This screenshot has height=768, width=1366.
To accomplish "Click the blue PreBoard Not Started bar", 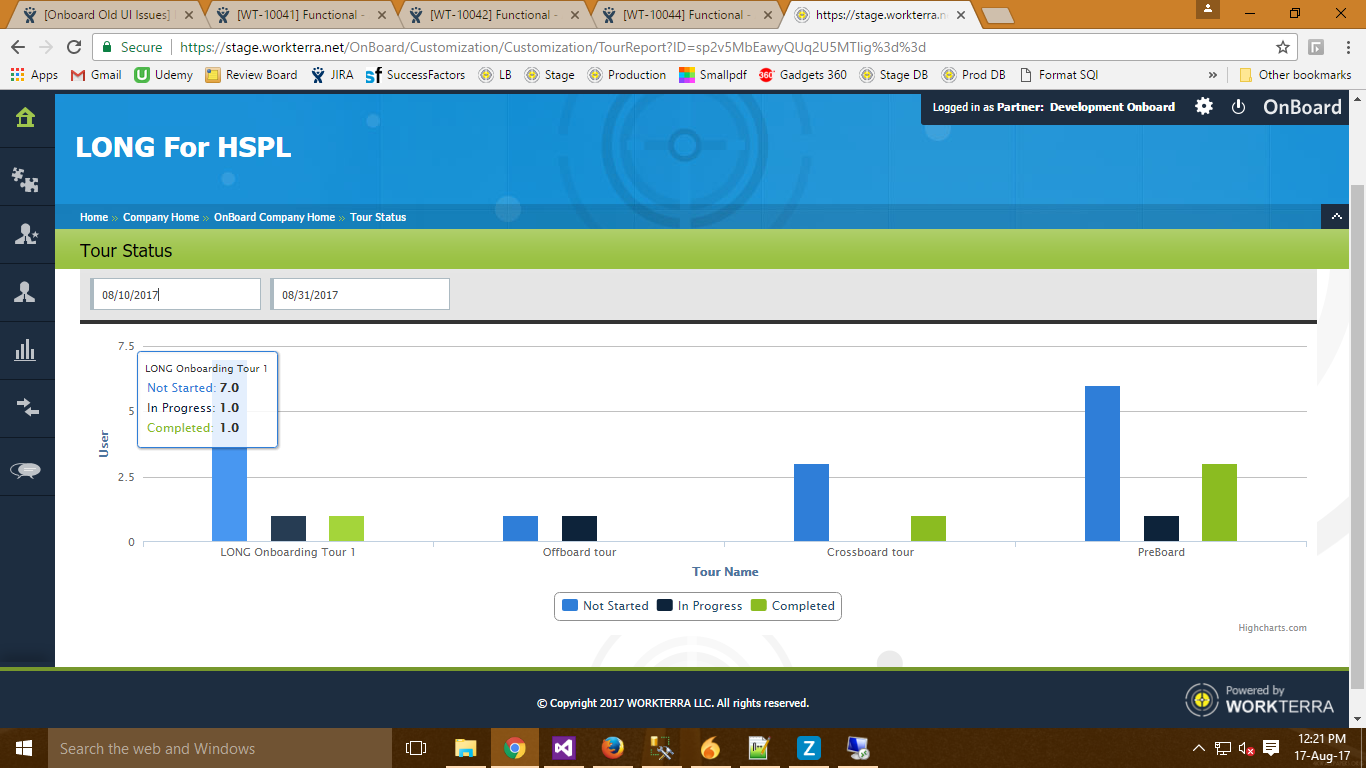I will (1102, 463).
